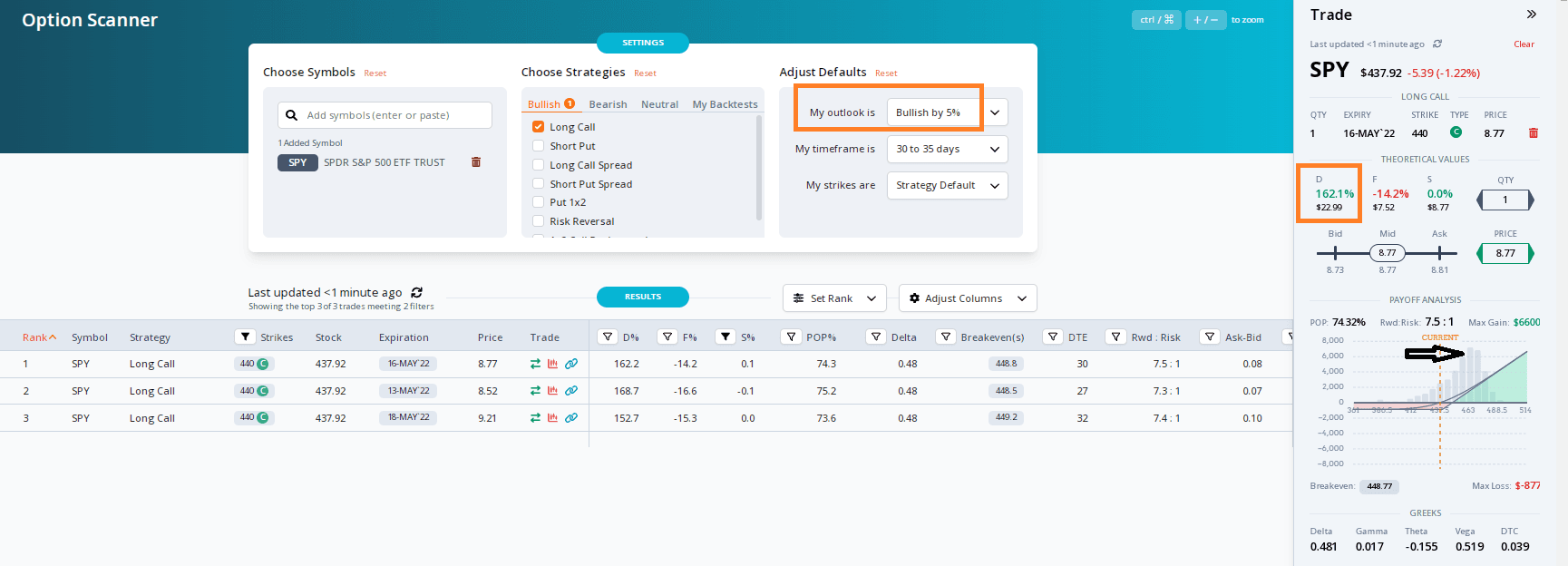This screenshot has height=566, width=1568.
Task: Check the Risk Reversal strategy
Action: tap(538, 221)
